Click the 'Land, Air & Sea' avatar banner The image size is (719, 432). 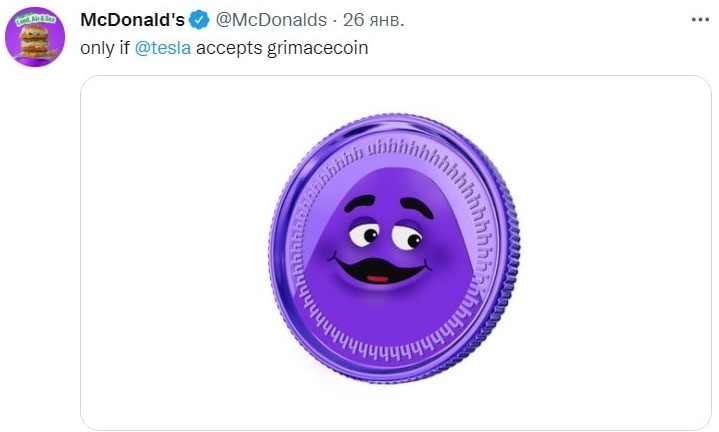[x=35, y=19]
